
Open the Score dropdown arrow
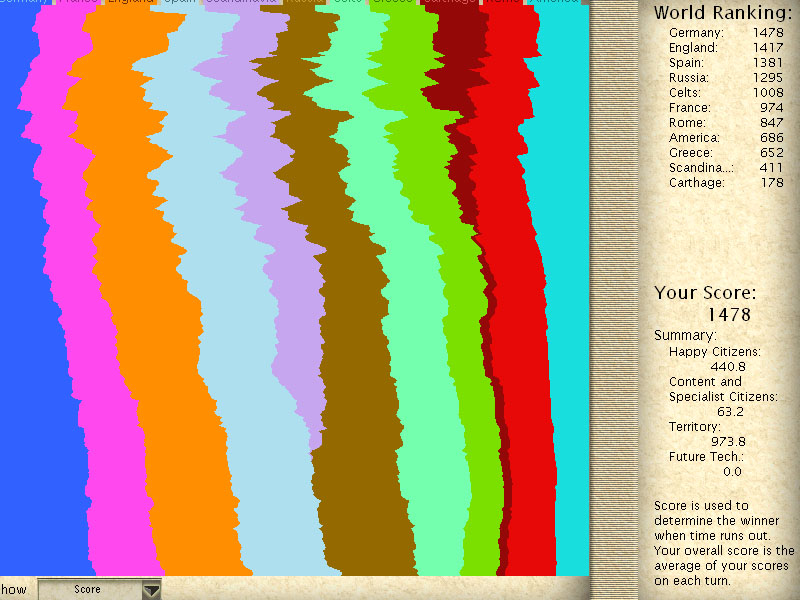point(151,590)
